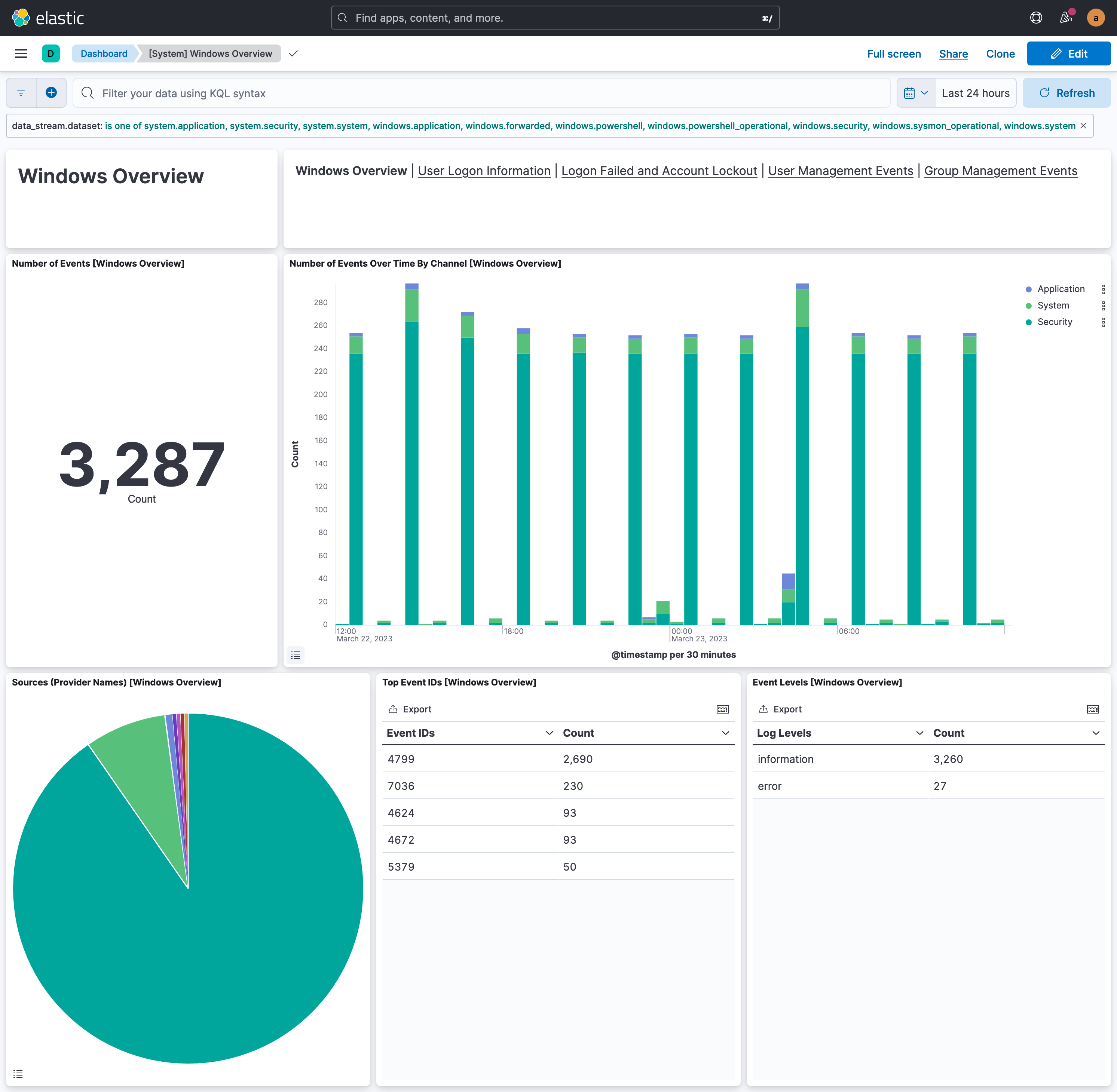
Task: Open the help menu icon
Action: [1035, 18]
